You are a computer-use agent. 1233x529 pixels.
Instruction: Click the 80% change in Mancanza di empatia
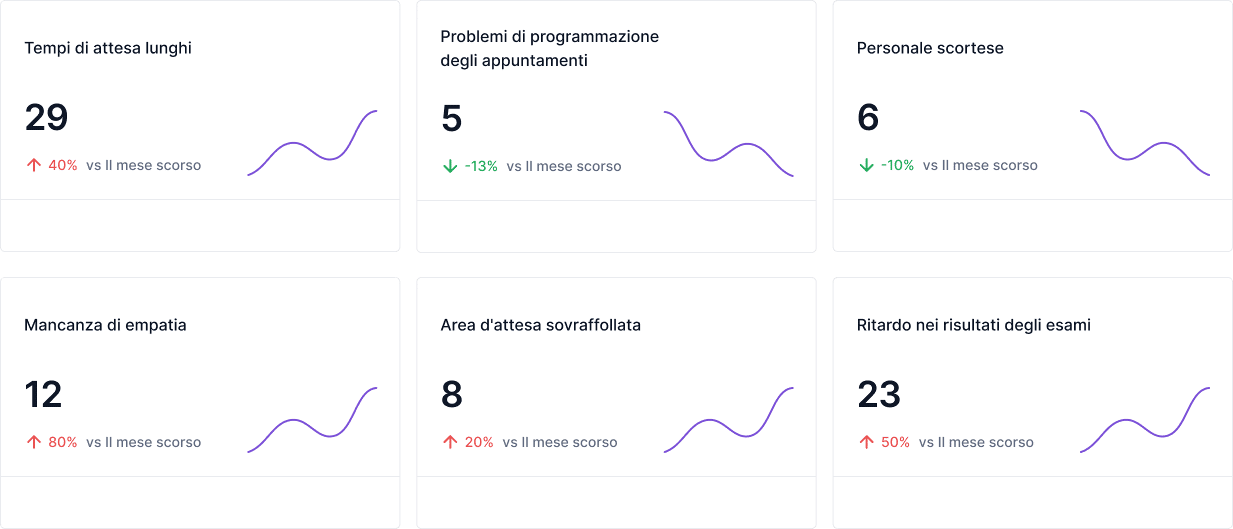tap(62, 442)
